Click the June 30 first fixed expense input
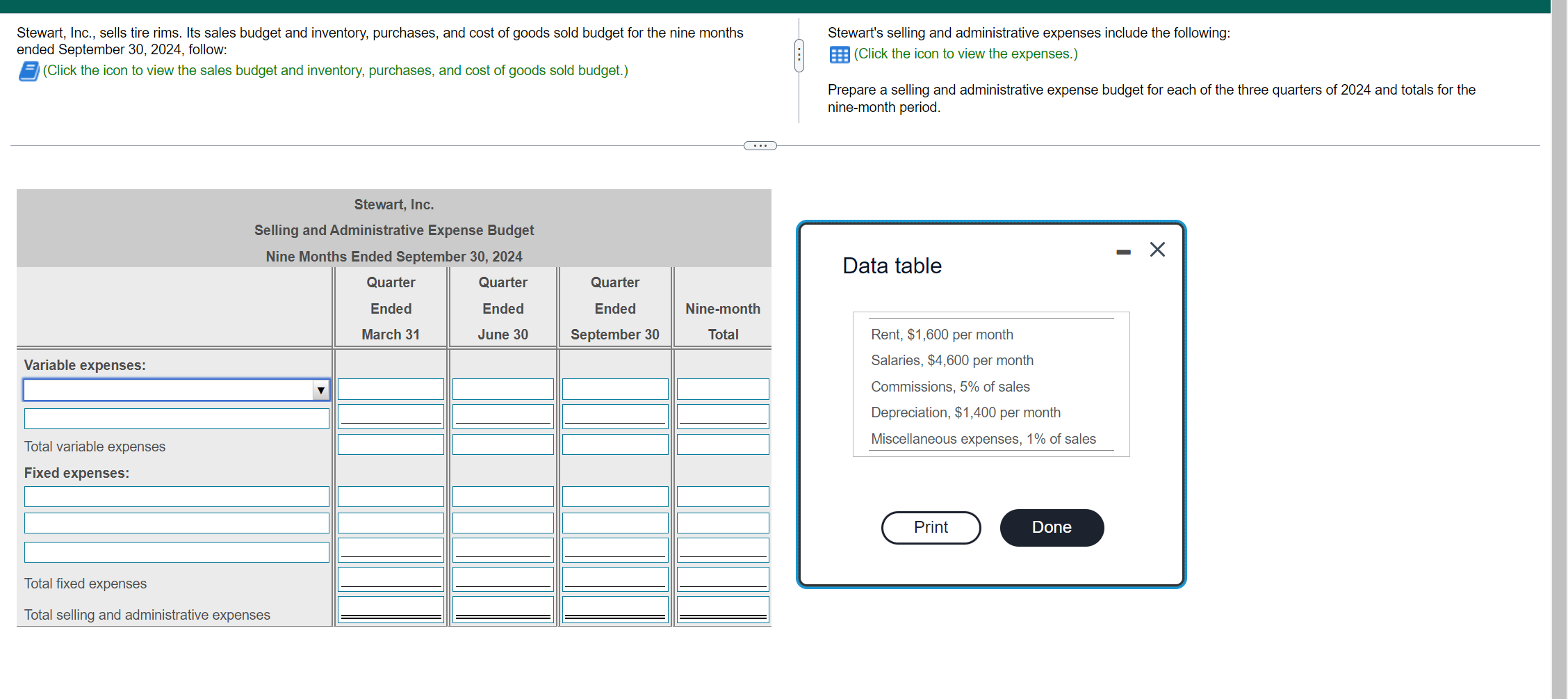This screenshot has height=699, width=1568. coord(502,496)
